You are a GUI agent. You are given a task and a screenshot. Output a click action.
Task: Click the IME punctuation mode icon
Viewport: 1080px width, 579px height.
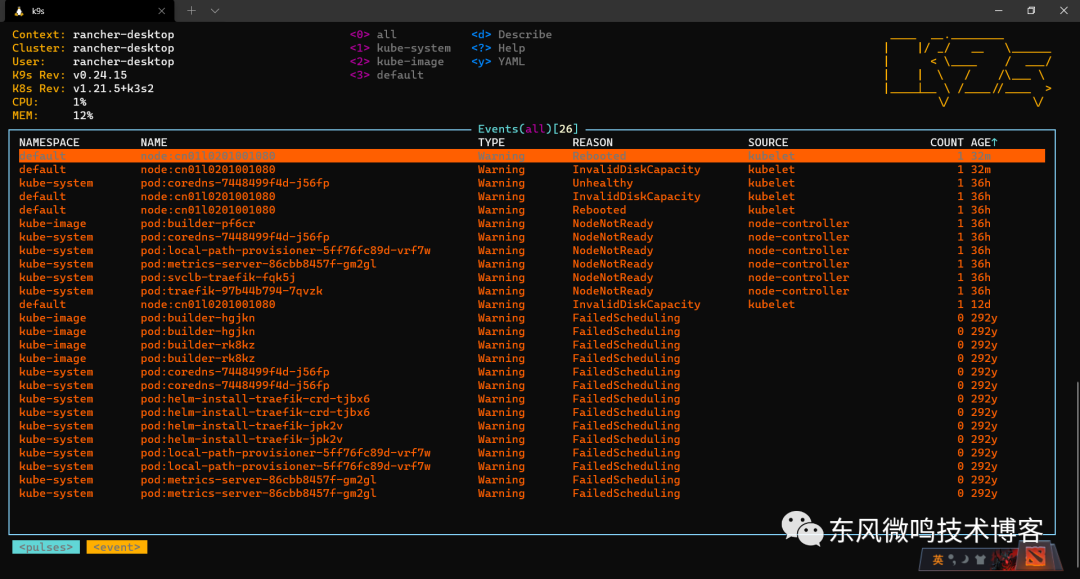click(953, 559)
